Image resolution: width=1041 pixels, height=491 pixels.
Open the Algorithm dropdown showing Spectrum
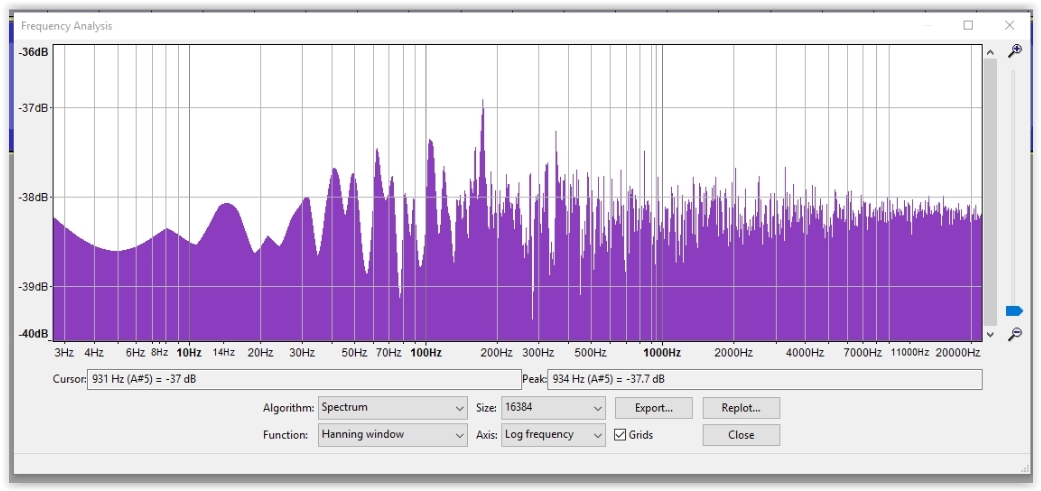coord(393,408)
